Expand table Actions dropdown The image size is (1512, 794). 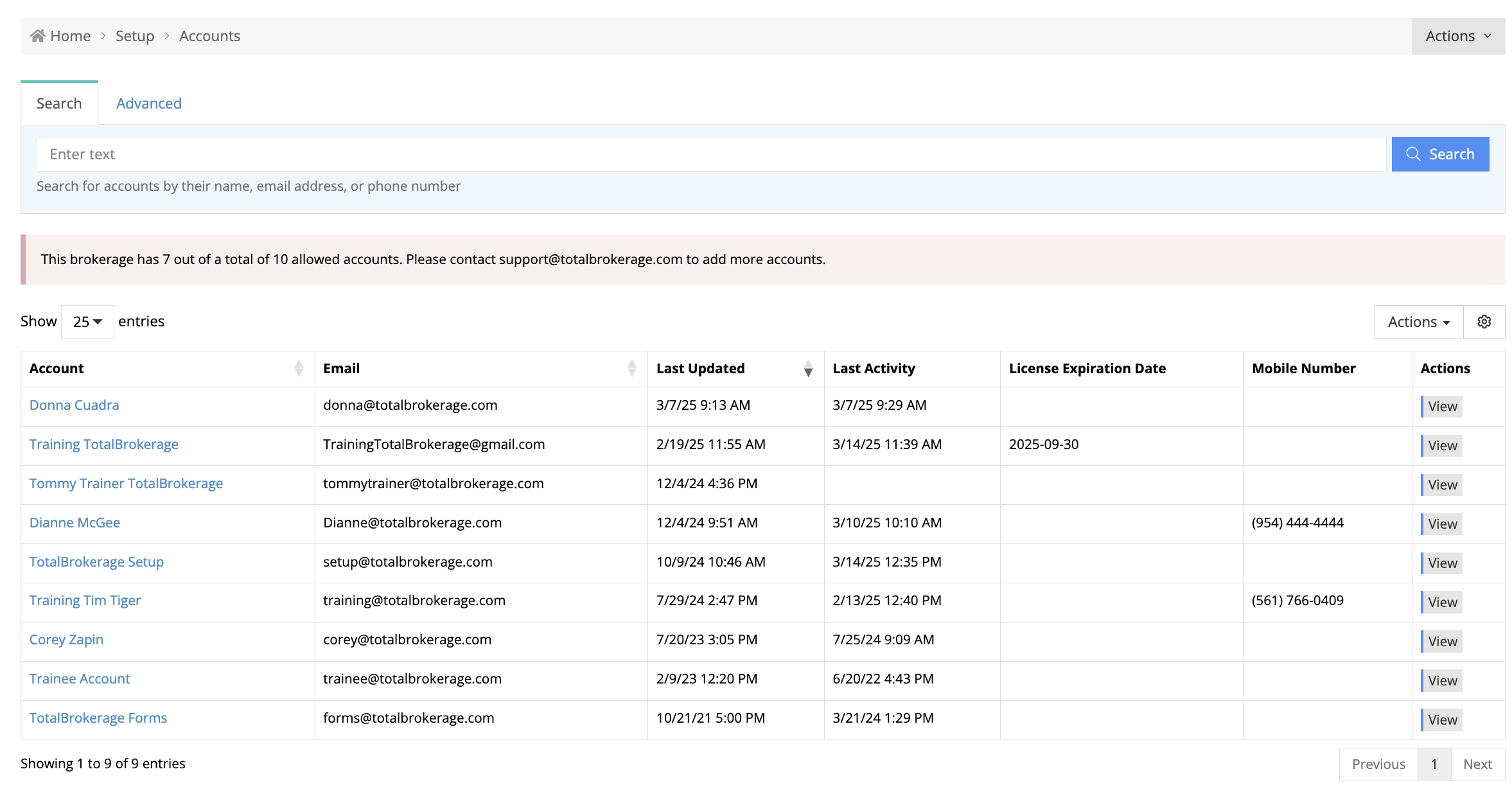[x=1418, y=322]
